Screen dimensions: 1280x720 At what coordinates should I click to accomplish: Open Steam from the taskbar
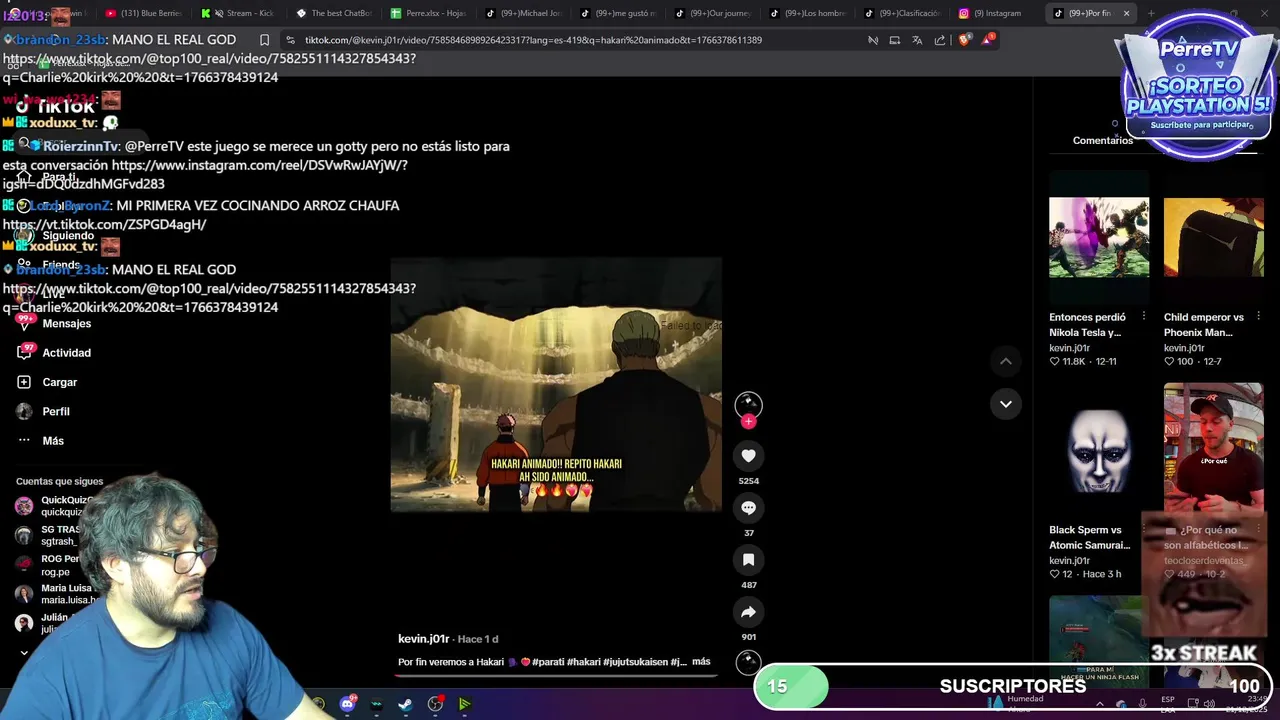point(405,704)
